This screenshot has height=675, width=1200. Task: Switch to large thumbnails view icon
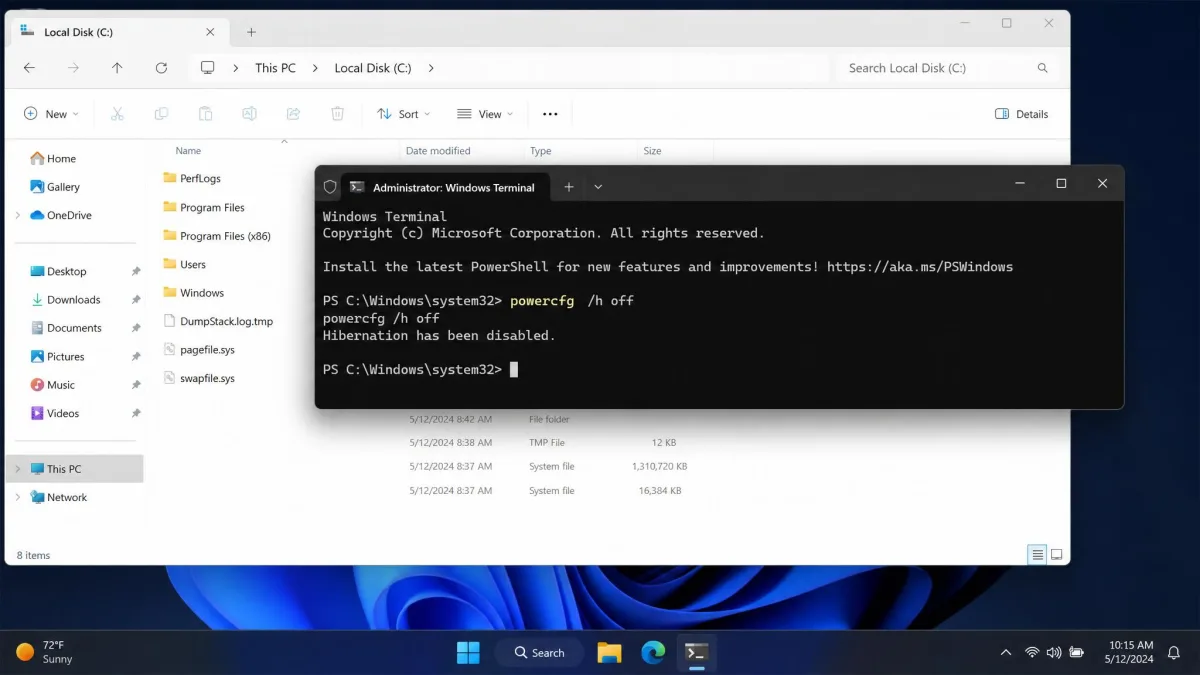pyautogui.click(x=1056, y=555)
